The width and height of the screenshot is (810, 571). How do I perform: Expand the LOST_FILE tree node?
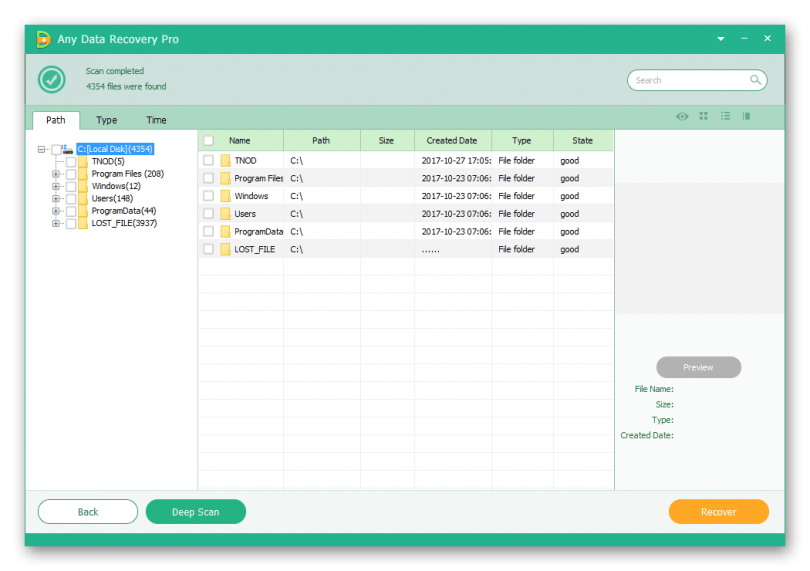[x=56, y=224]
